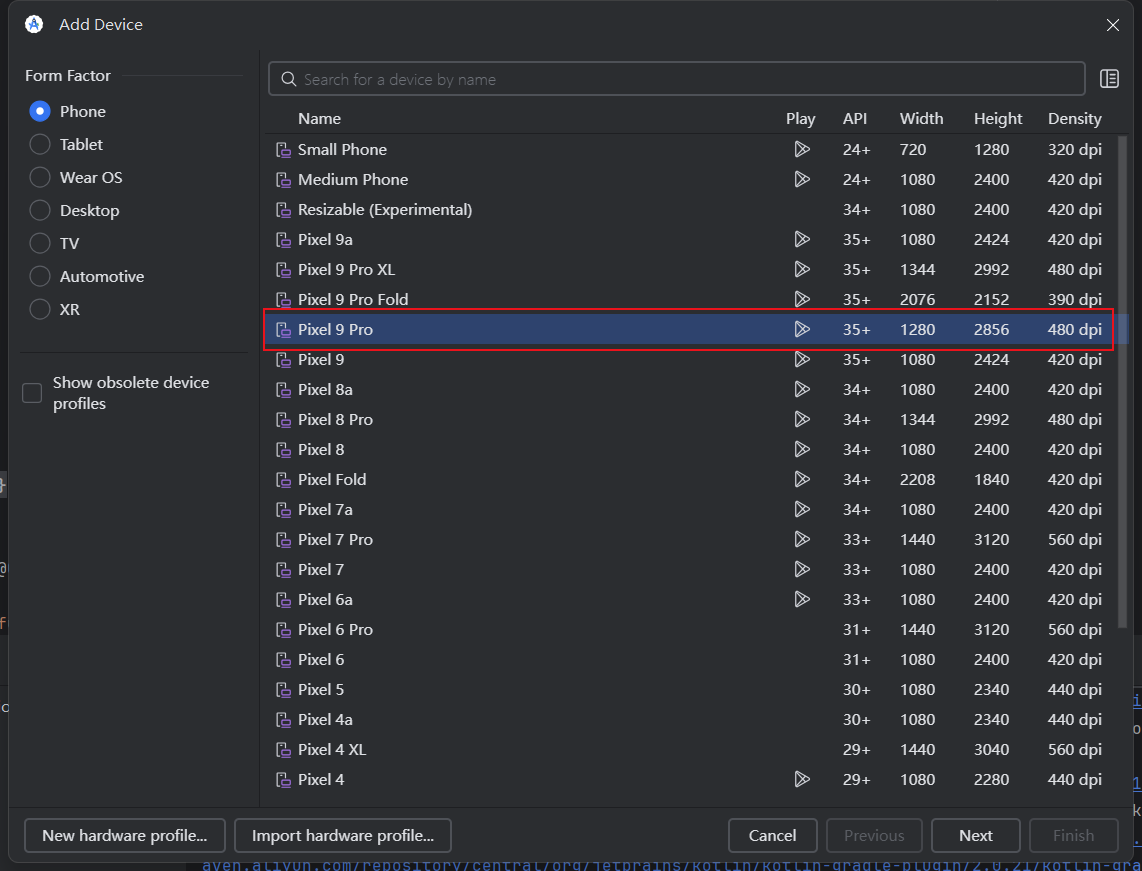Image resolution: width=1142 pixels, height=871 pixels.
Task: Choose the Automotive form factor
Action: pyautogui.click(x=40, y=276)
